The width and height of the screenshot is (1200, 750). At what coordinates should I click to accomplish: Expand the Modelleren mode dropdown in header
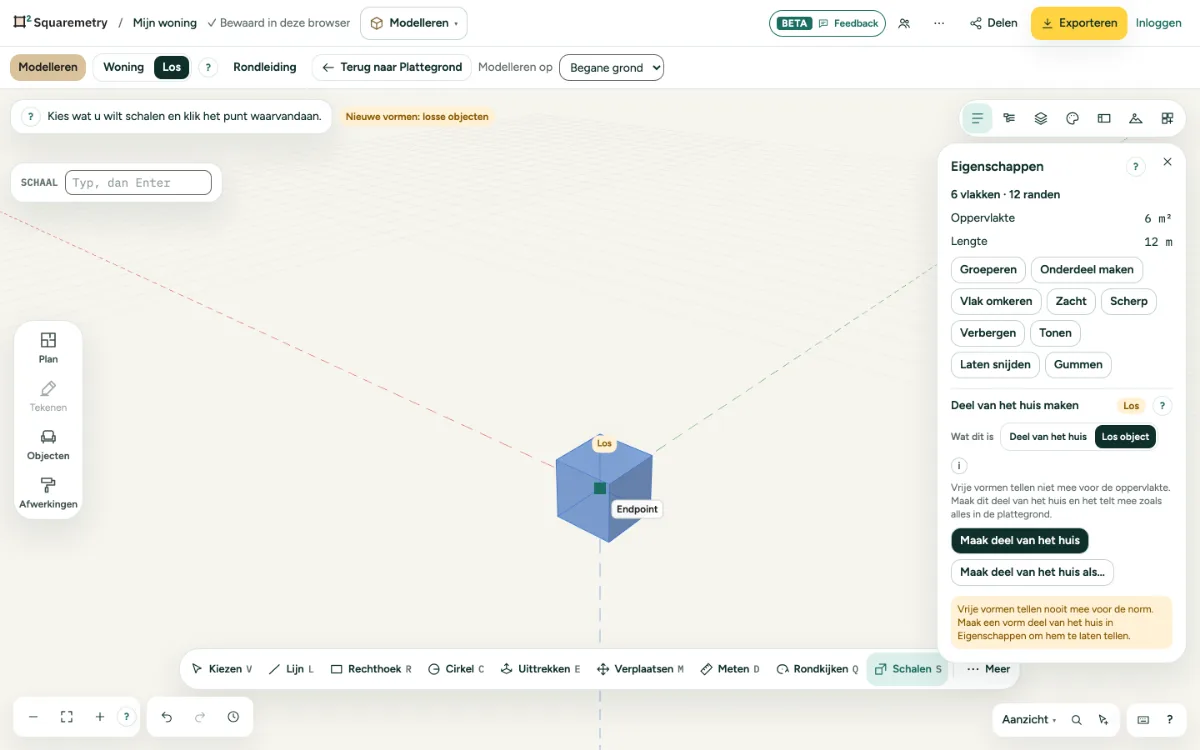point(413,23)
